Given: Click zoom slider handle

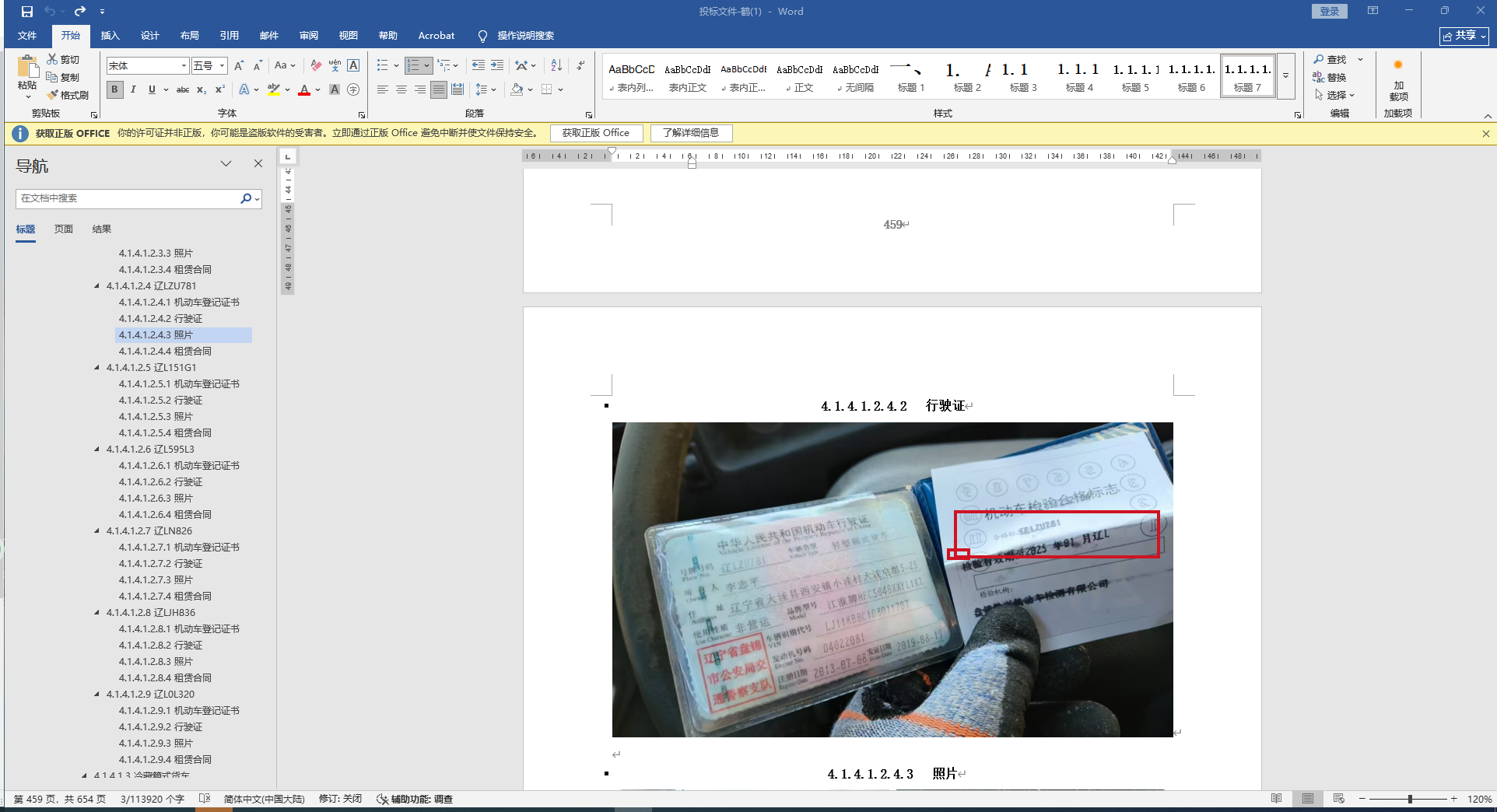Looking at the screenshot, I should [x=1410, y=799].
